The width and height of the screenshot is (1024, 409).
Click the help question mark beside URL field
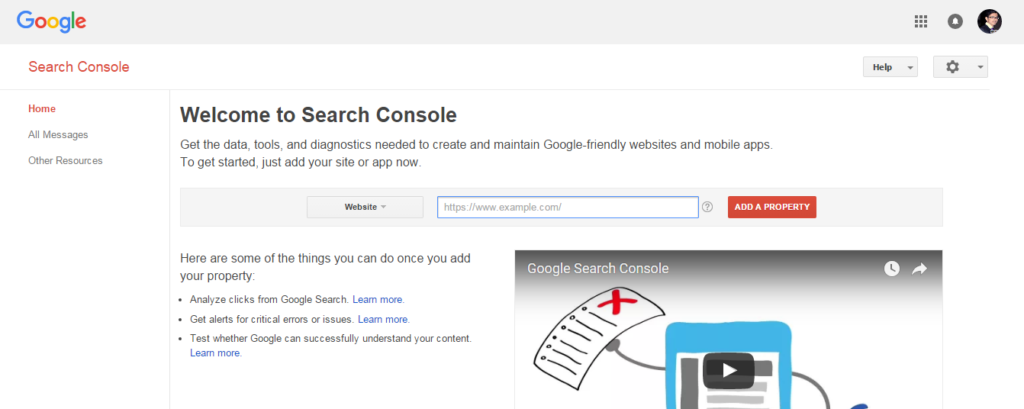point(707,207)
